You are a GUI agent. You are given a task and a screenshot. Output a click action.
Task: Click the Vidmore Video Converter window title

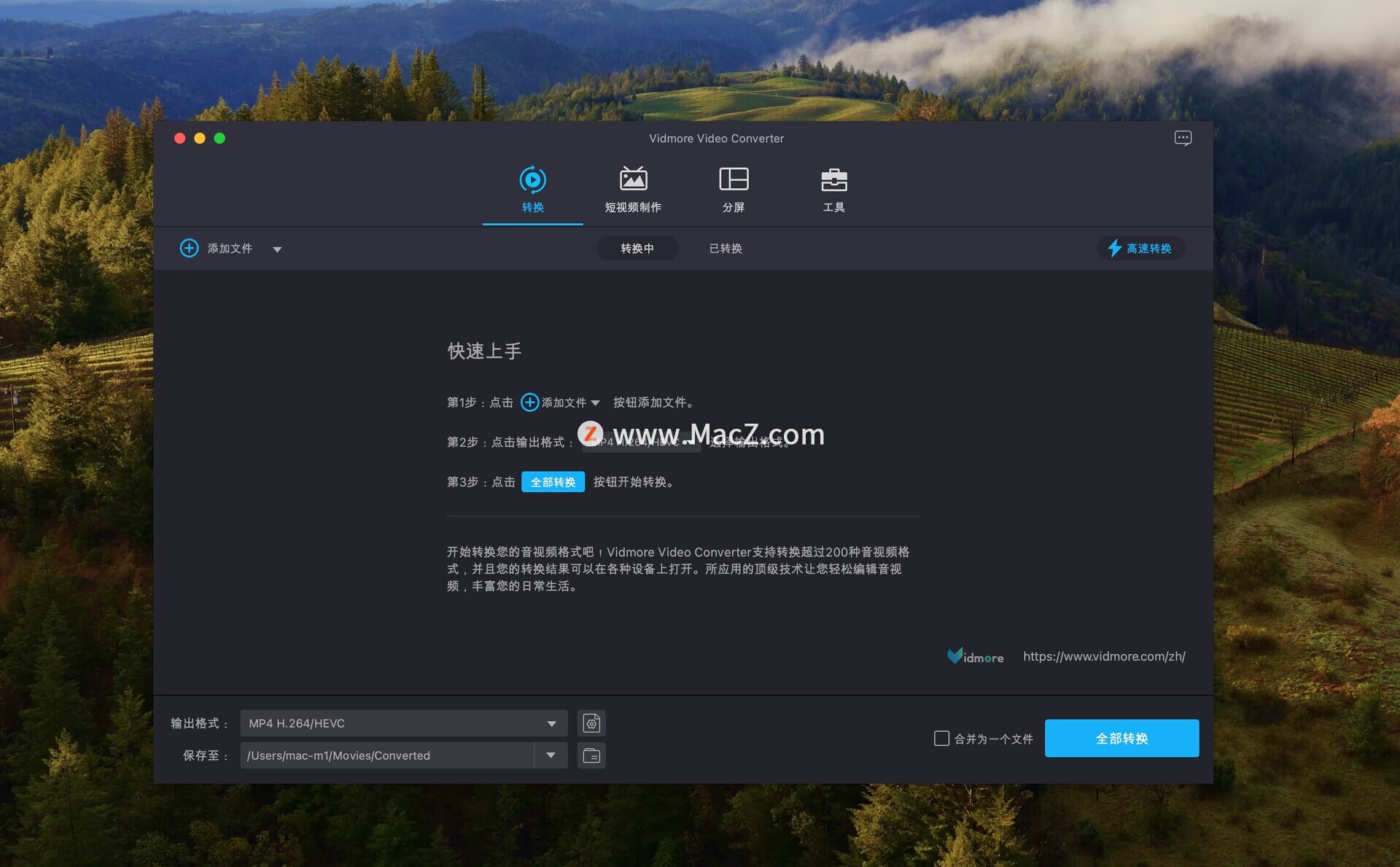tap(716, 139)
